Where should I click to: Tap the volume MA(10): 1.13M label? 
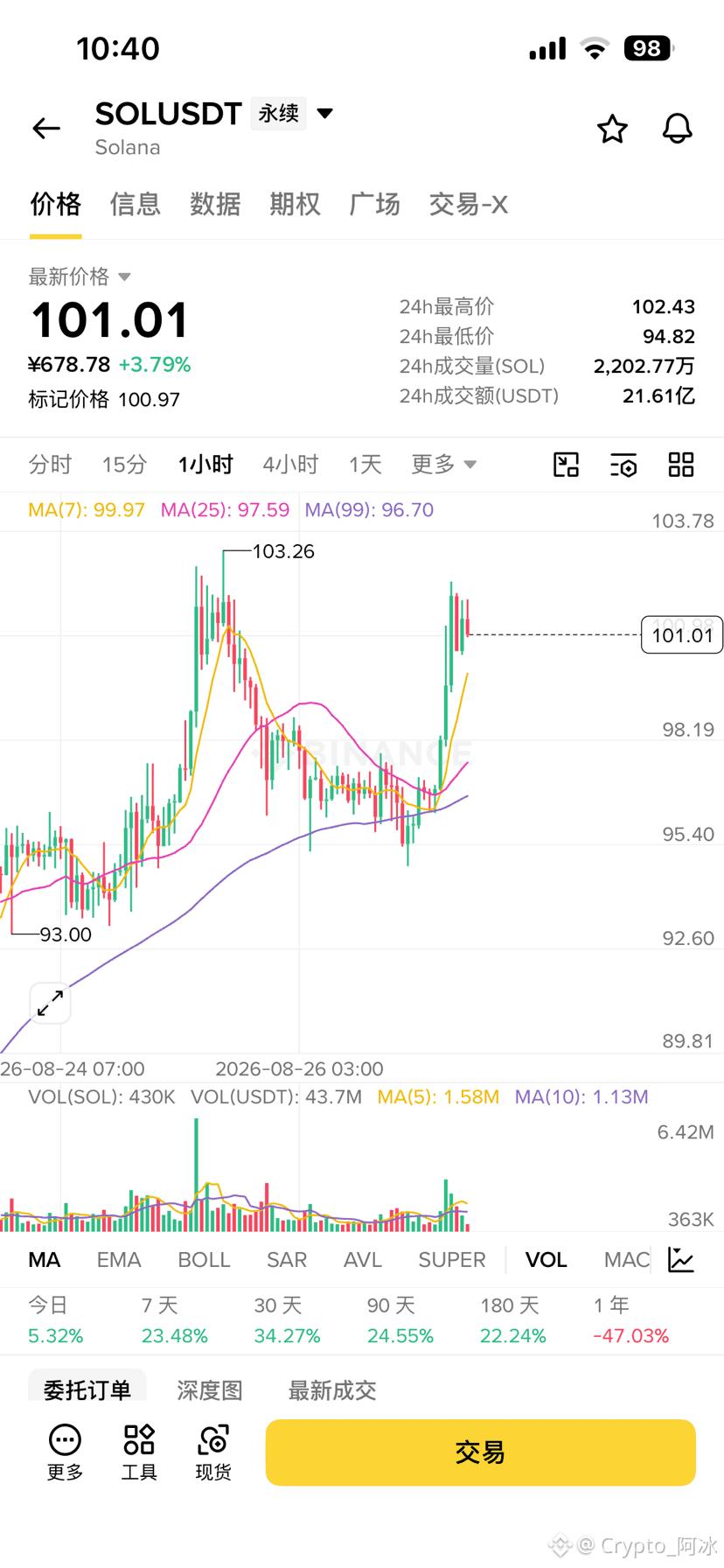(581, 1097)
